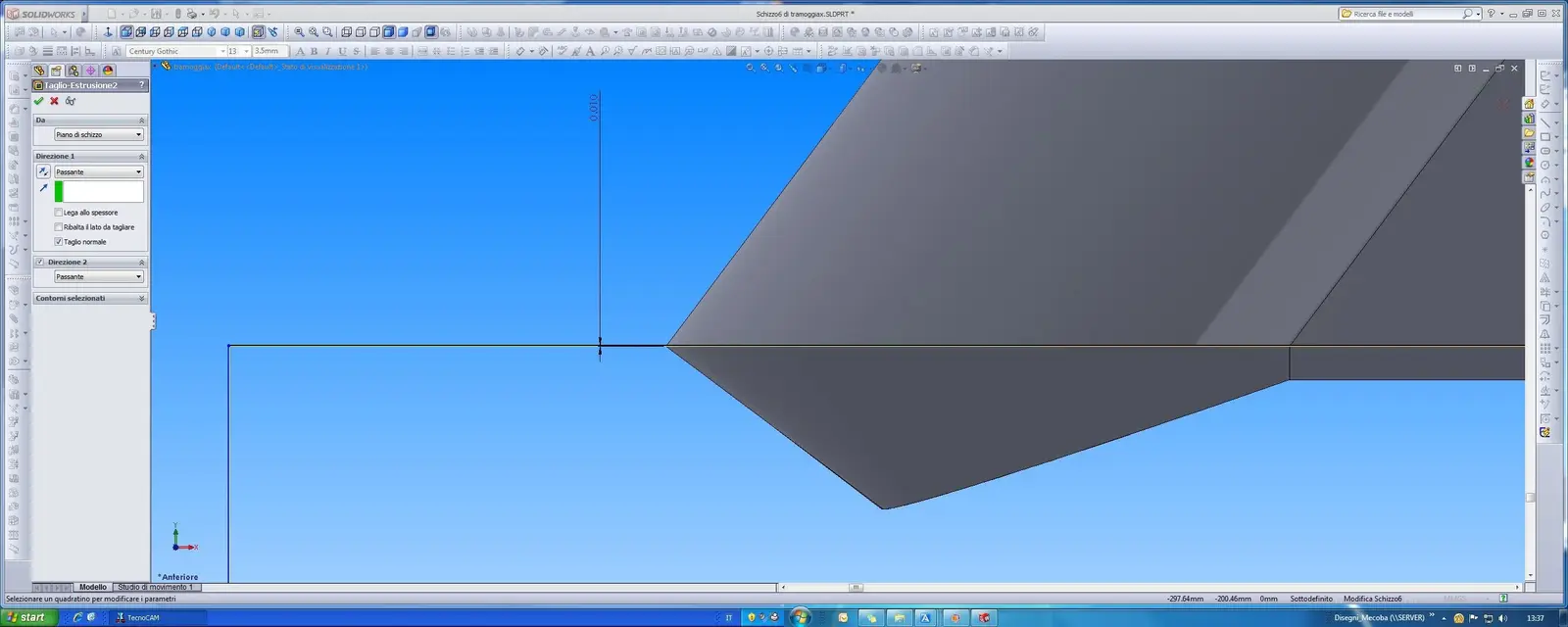The image size is (1568, 627).
Task: Uncheck Taglio normale option
Action: [x=58, y=242]
